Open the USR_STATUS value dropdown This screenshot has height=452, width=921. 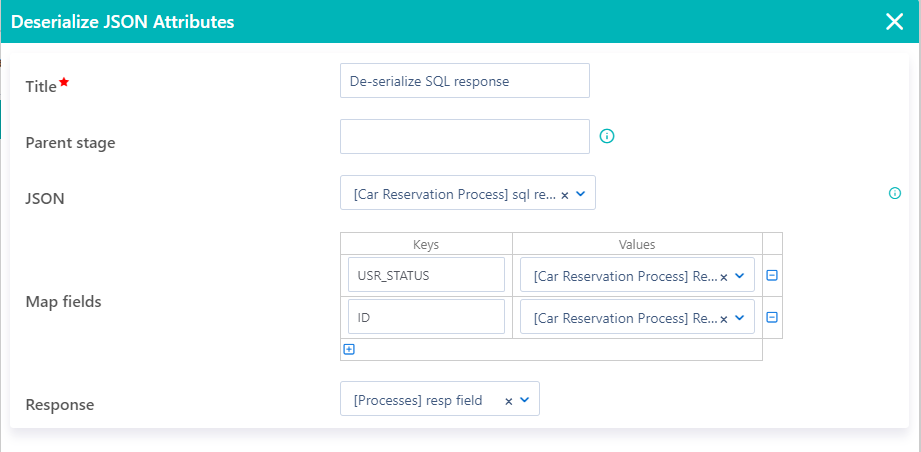pyautogui.click(x=740, y=275)
